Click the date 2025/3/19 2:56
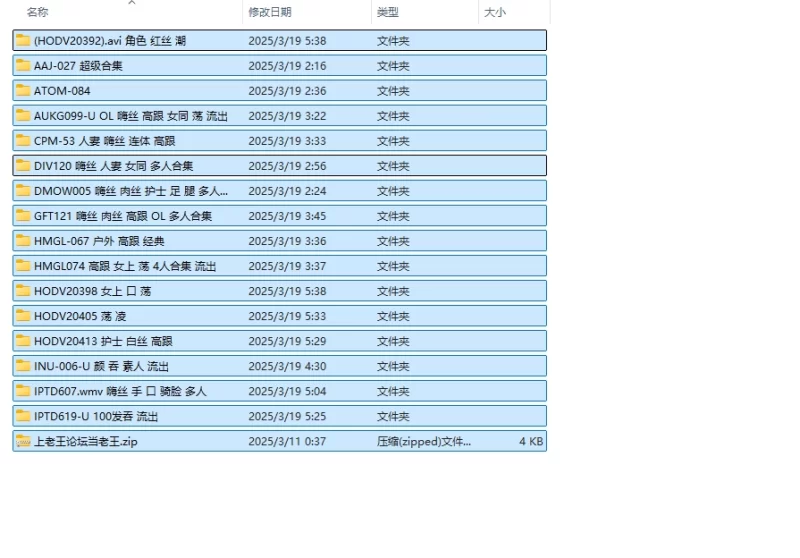The image size is (800, 558). coord(287,166)
